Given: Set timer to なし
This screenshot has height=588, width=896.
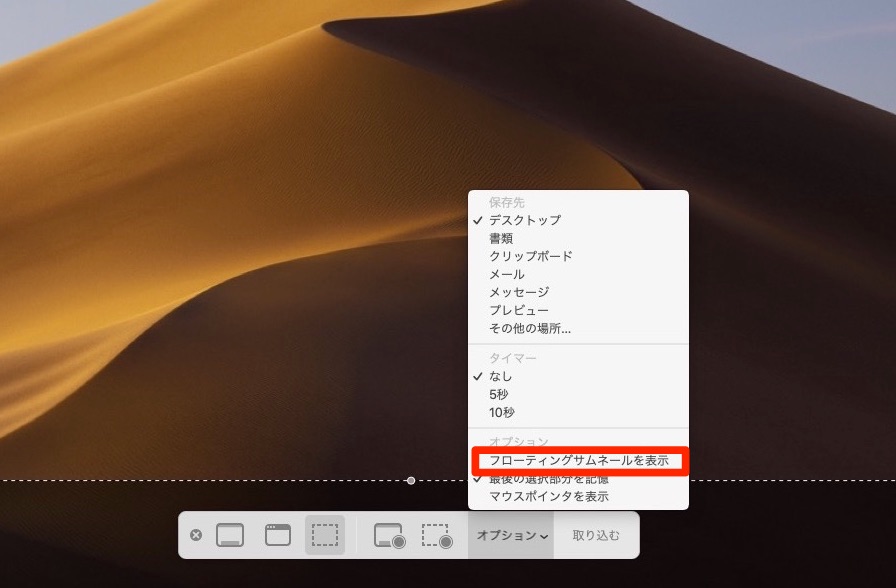Looking at the screenshot, I should pos(578,376).
